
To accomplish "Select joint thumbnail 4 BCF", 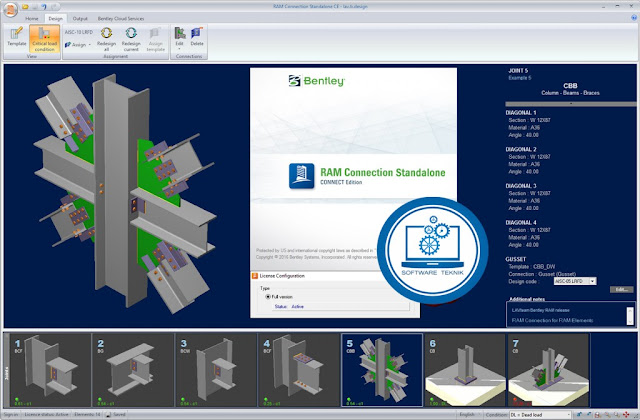I will point(299,370).
